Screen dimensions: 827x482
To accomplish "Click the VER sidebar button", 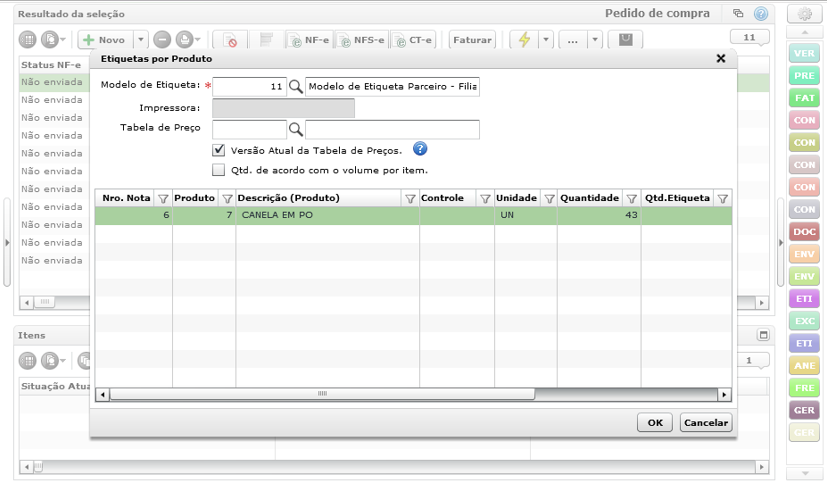I will coord(804,53).
